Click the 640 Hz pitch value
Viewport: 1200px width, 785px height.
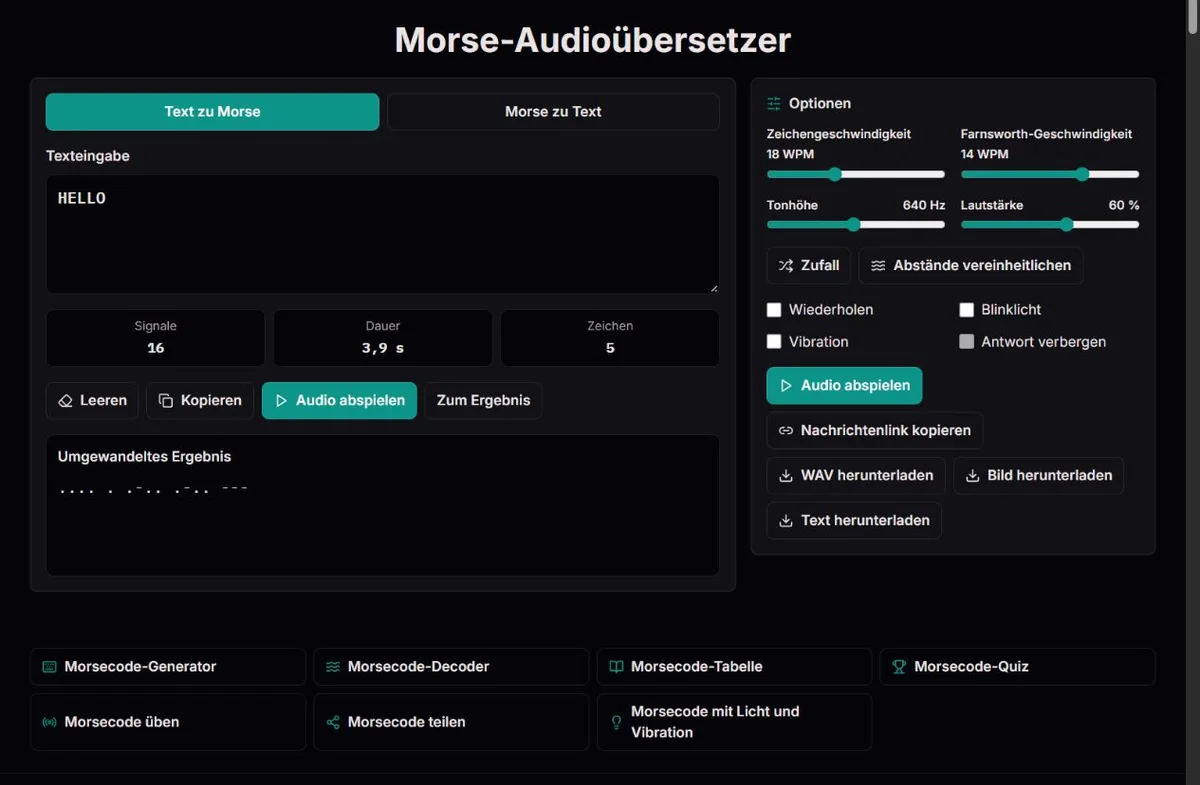click(924, 205)
